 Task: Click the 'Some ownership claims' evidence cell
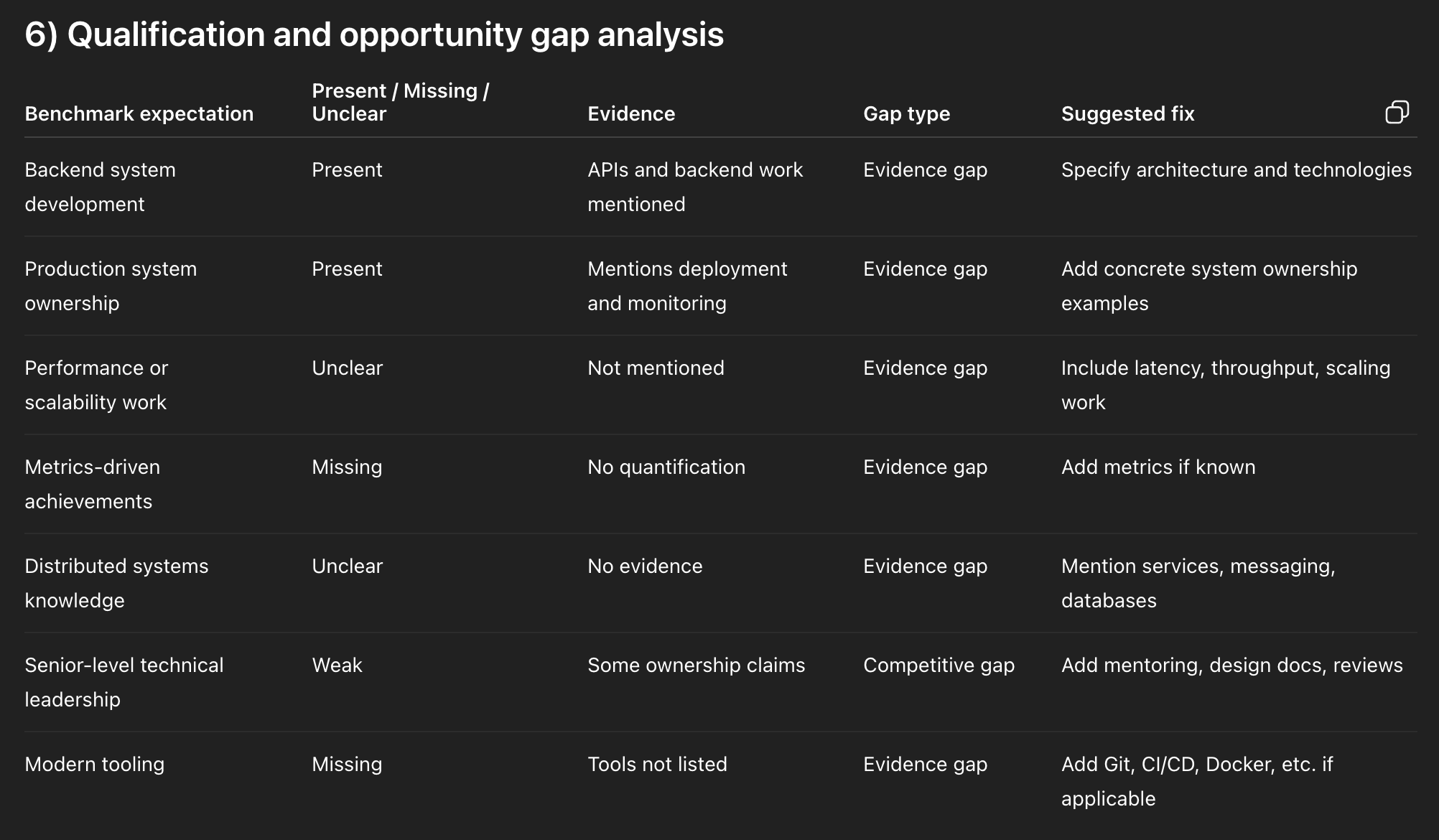(696, 665)
